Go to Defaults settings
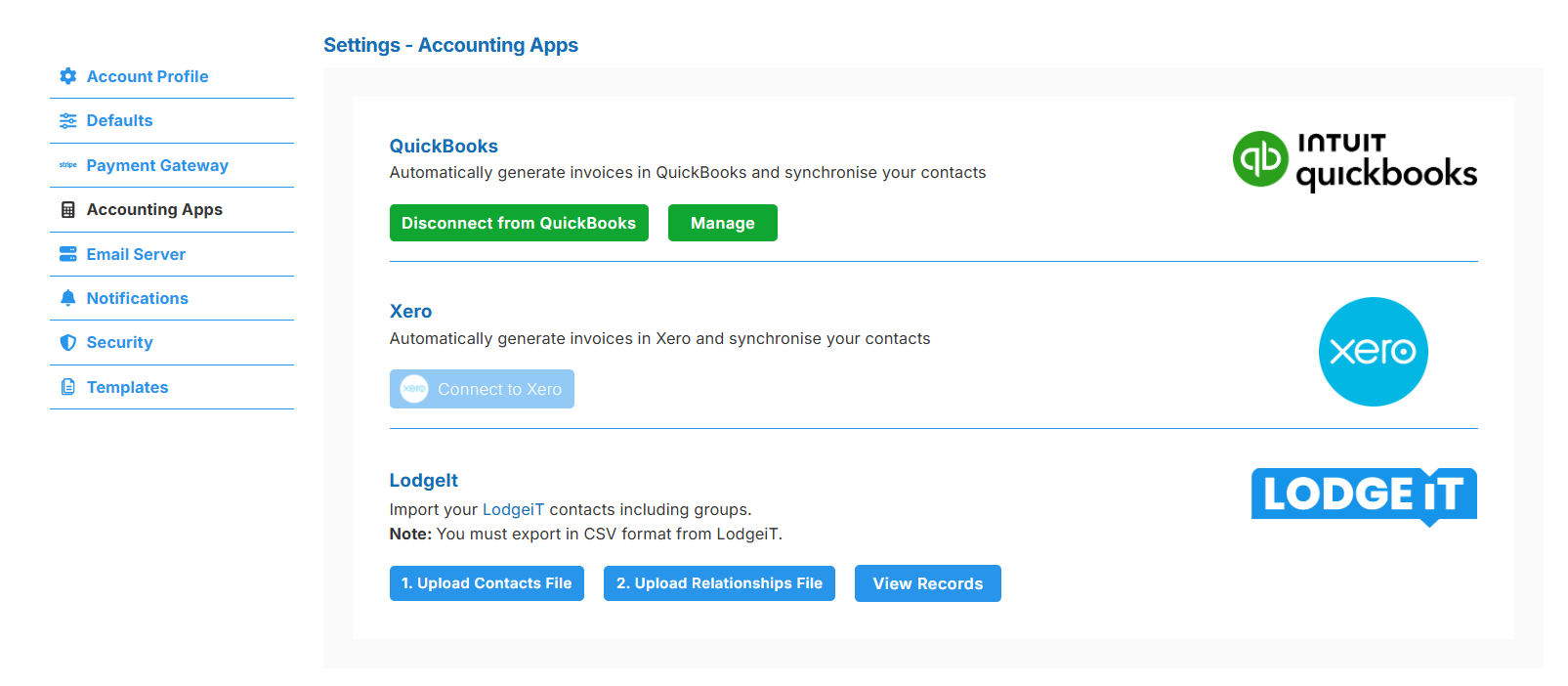This screenshot has width=1568, height=686. click(119, 120)
